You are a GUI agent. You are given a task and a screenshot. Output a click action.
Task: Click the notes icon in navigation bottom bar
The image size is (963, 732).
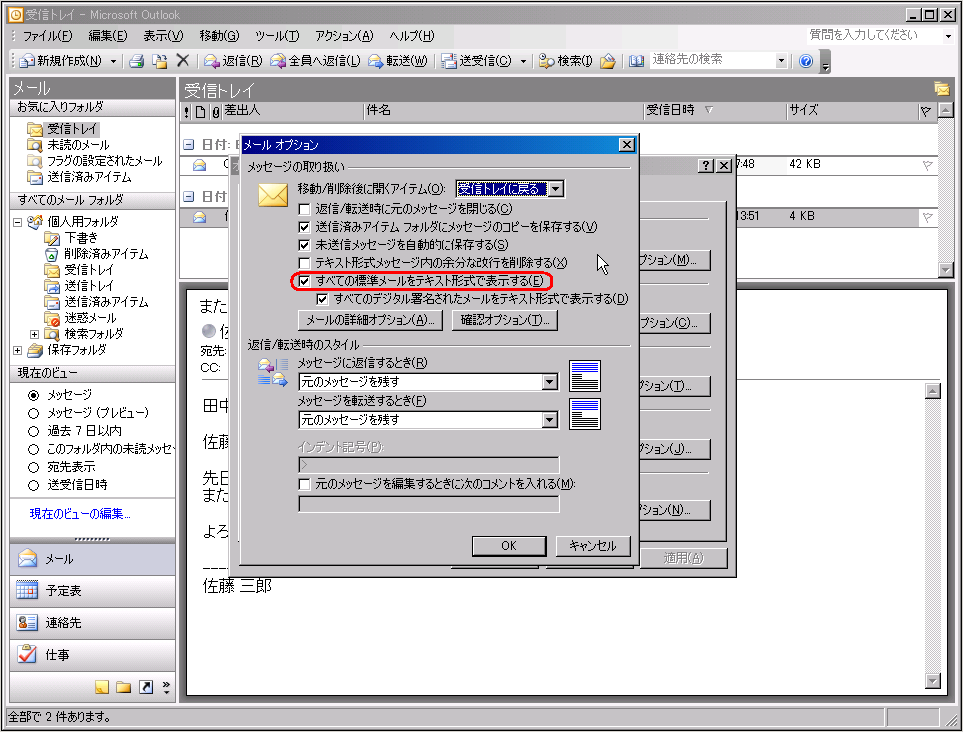point(102,687)
